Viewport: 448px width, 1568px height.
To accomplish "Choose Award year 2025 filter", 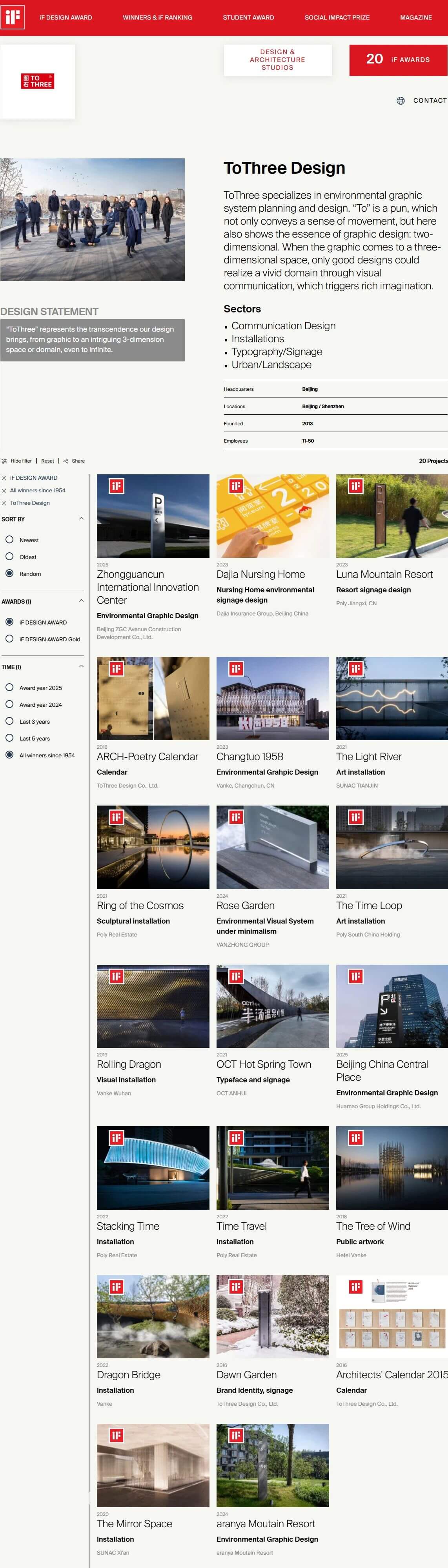I will tap(10, 687).
